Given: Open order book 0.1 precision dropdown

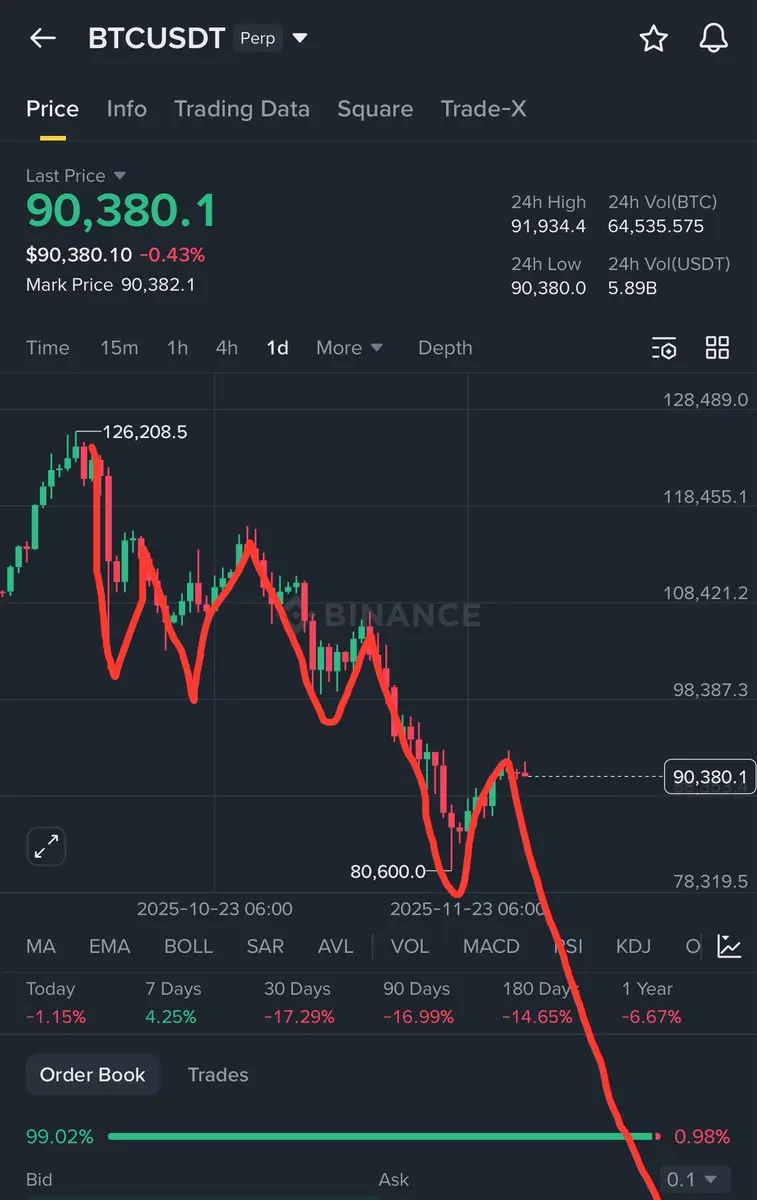Looking at the screenshot, I should (694, 1180).
